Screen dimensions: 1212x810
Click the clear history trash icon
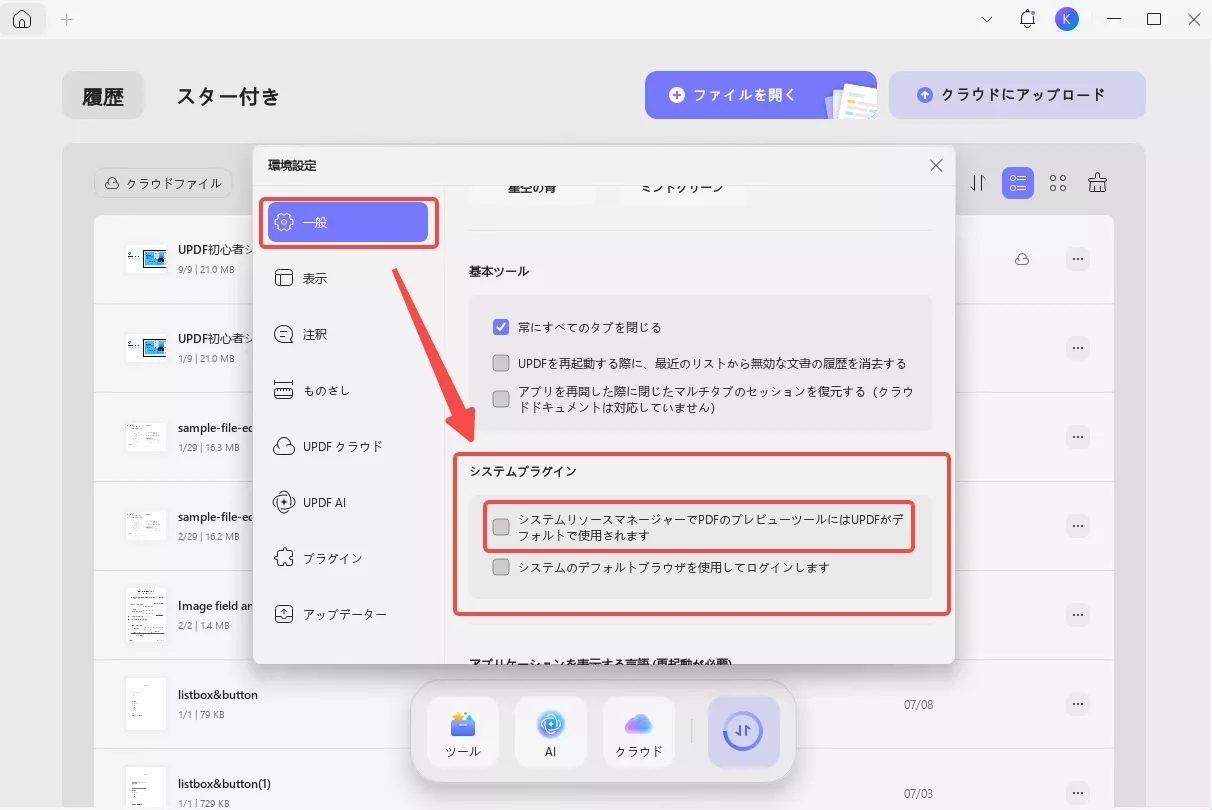click(1098, 183)
